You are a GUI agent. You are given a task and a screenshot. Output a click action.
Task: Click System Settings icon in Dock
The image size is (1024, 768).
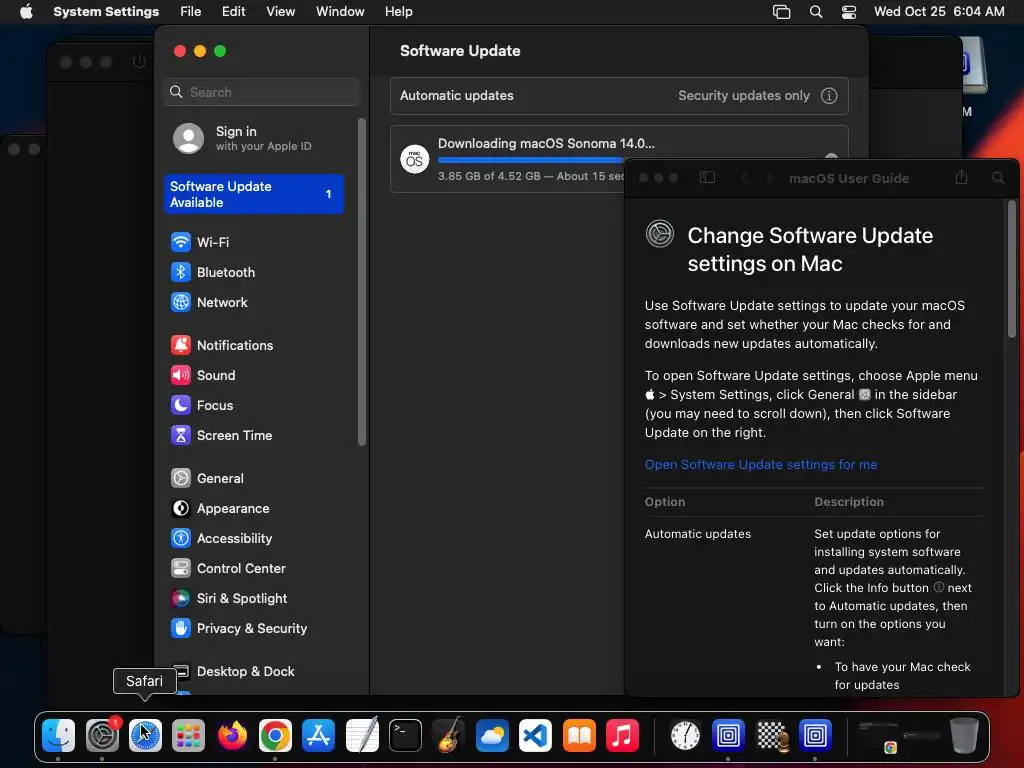[102, 735]
